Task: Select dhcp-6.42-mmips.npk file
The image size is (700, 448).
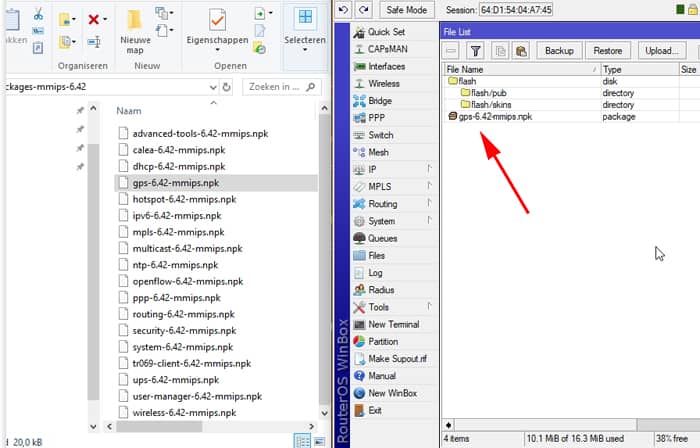Action: pos(179,166)
